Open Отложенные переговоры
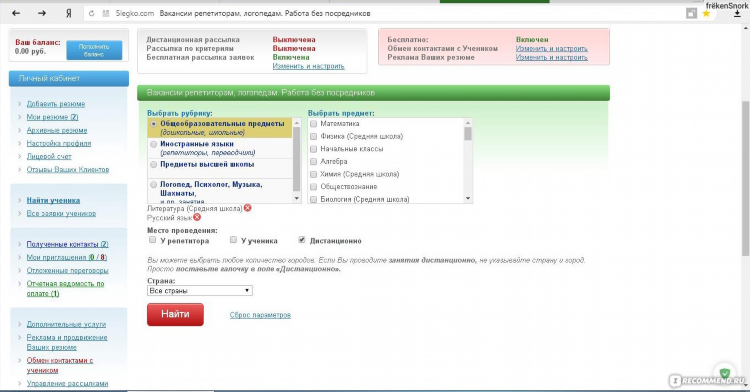This screenshot has height=392, width=750. [67, 270]
